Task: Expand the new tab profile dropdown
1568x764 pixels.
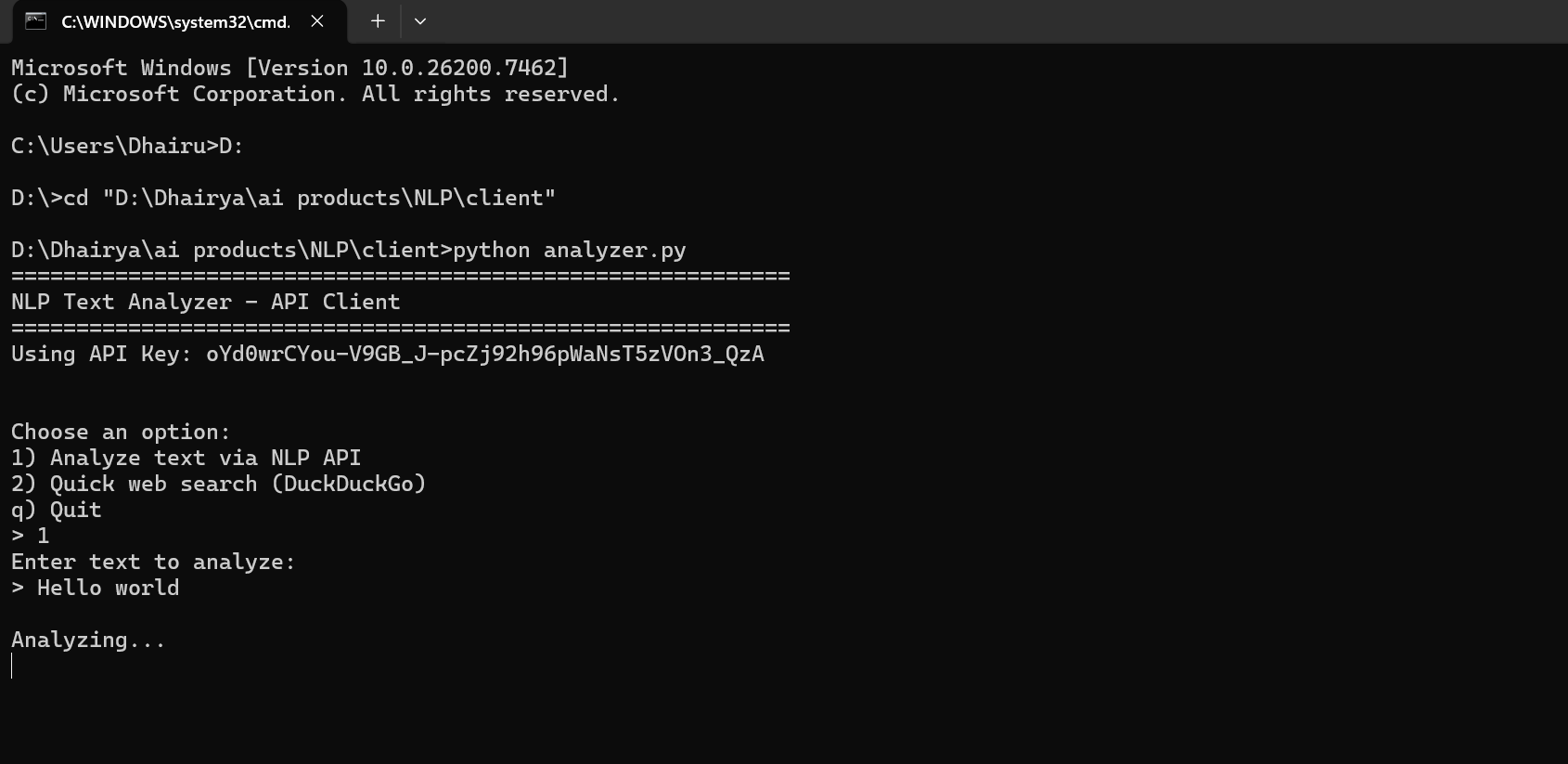Action: (420, 21)
